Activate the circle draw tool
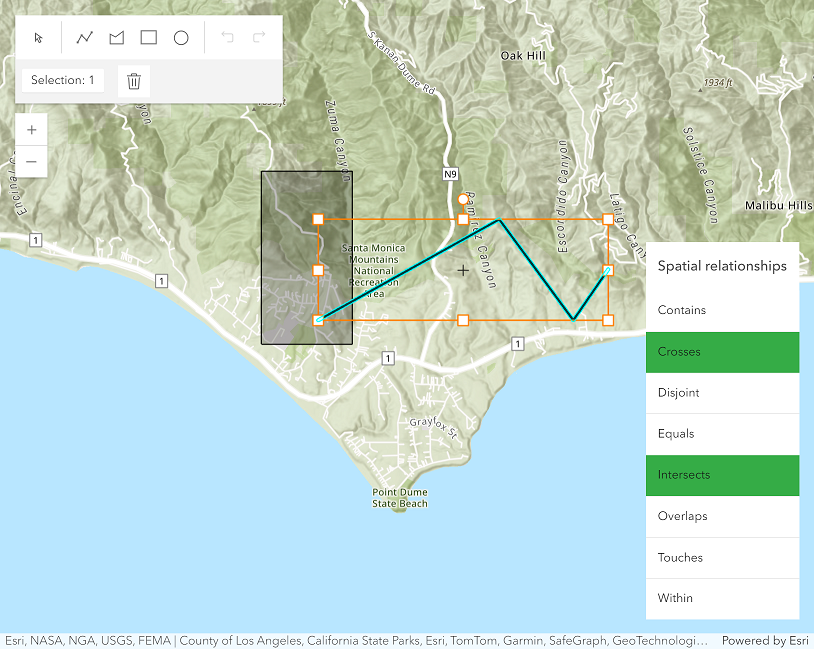This screenshot has width=814, height=649. 181,38
